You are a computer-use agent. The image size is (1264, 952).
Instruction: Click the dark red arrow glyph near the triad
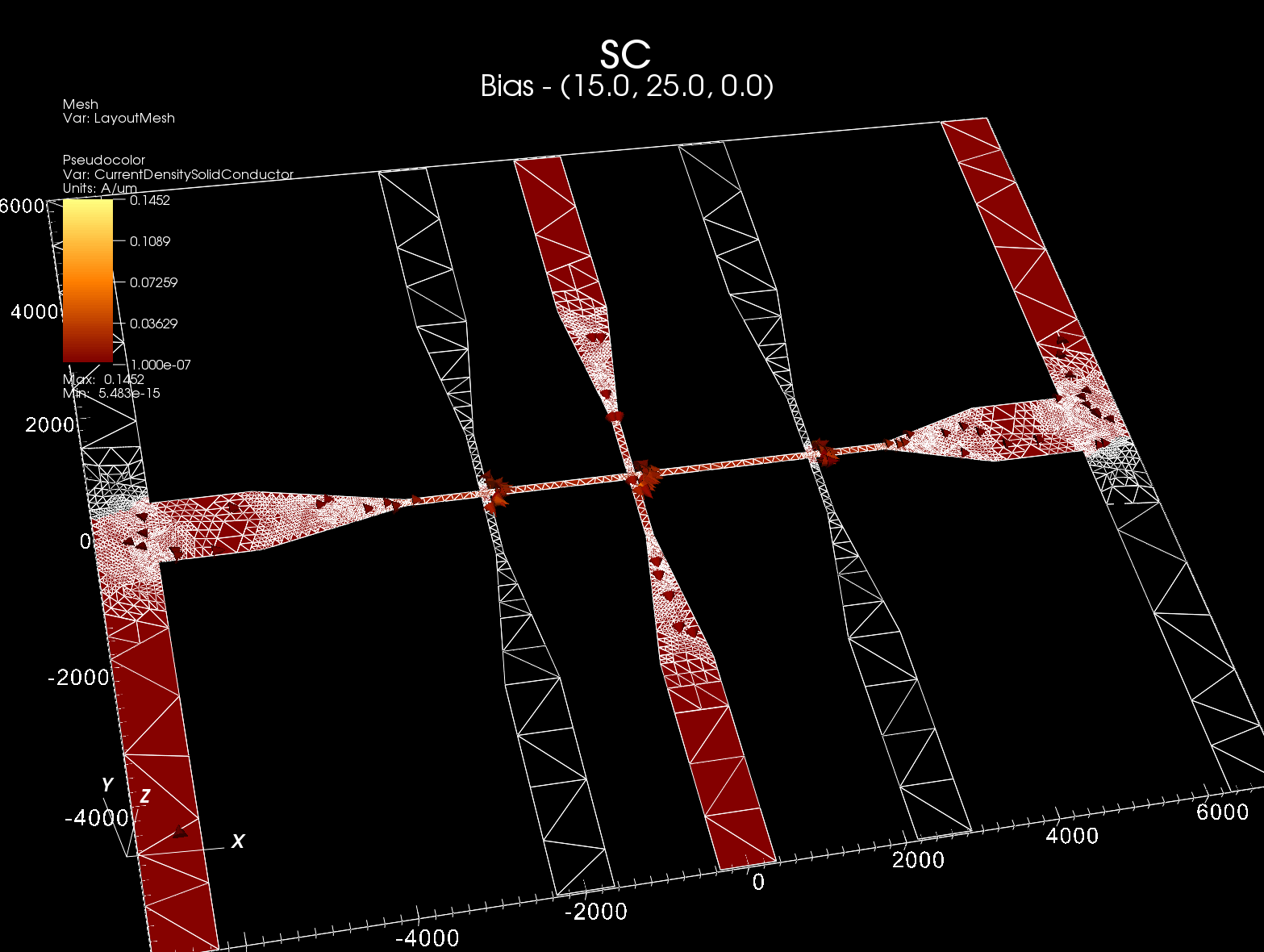[181, 833]
